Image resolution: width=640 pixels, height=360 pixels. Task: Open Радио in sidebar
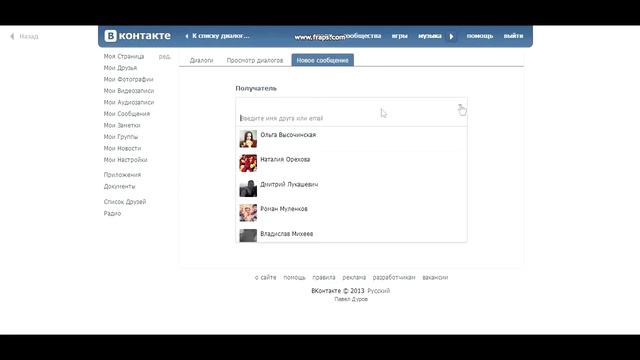click(x=112, y=213)
